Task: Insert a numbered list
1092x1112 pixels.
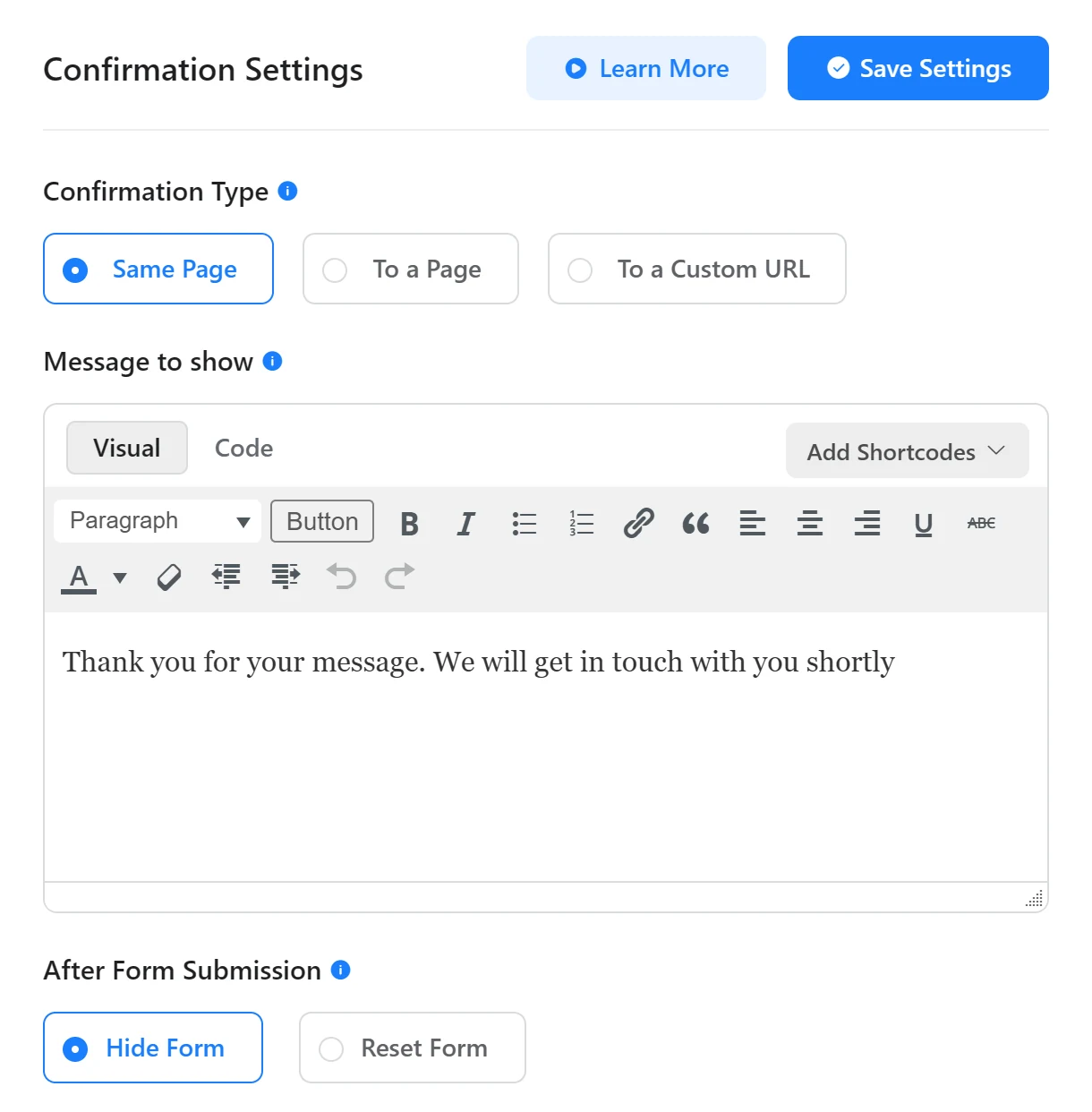Action: (x=581, y=523)
